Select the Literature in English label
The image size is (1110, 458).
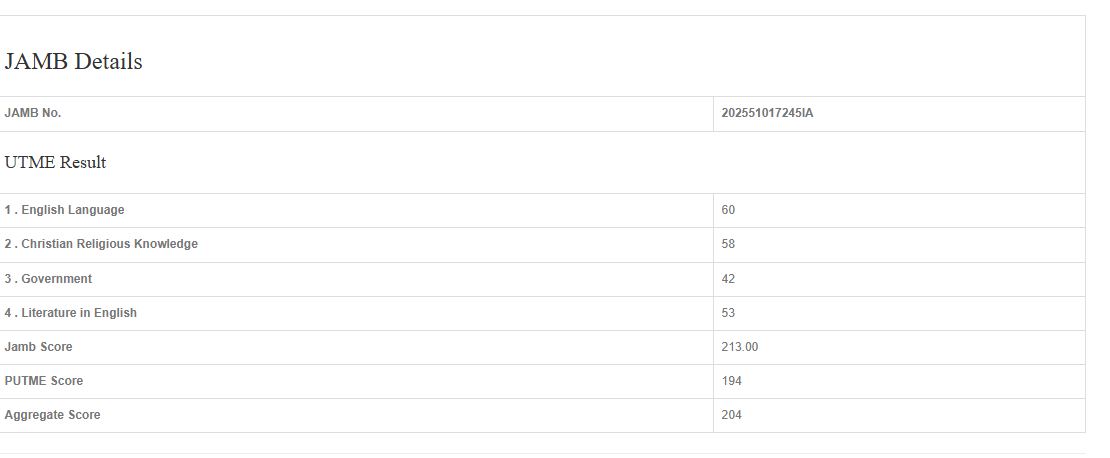70,313
